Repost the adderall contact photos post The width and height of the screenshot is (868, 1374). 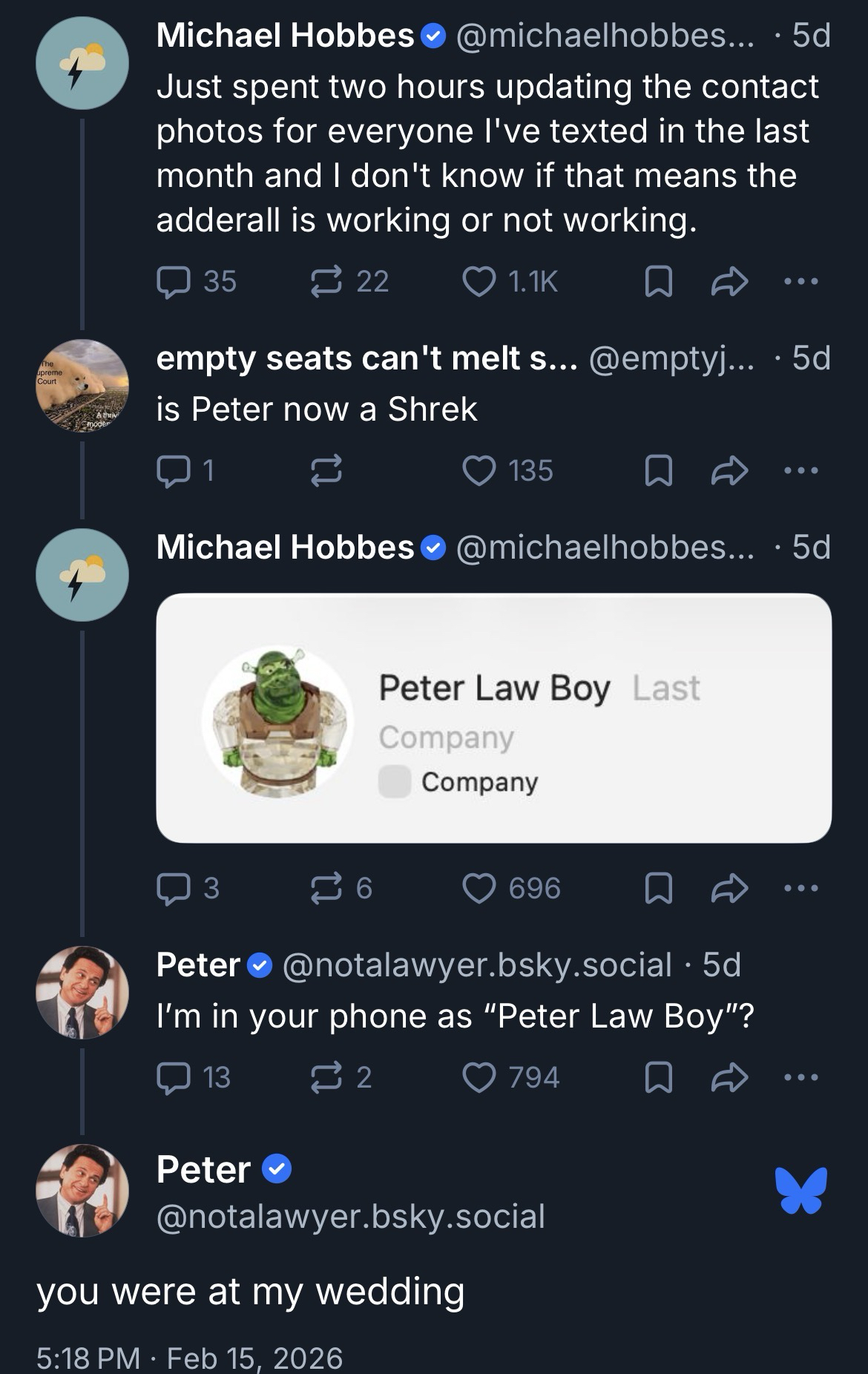click(x=326, y=282)
